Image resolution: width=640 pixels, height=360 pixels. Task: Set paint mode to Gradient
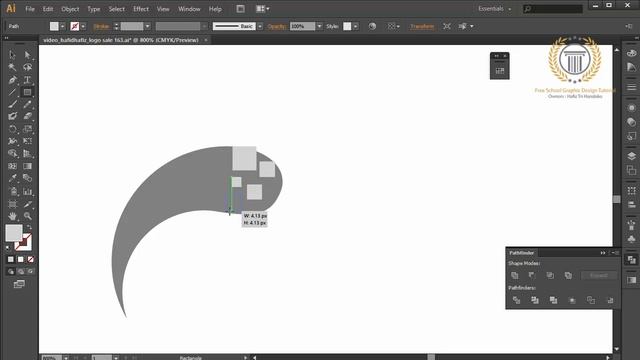(x=21, y=259)
